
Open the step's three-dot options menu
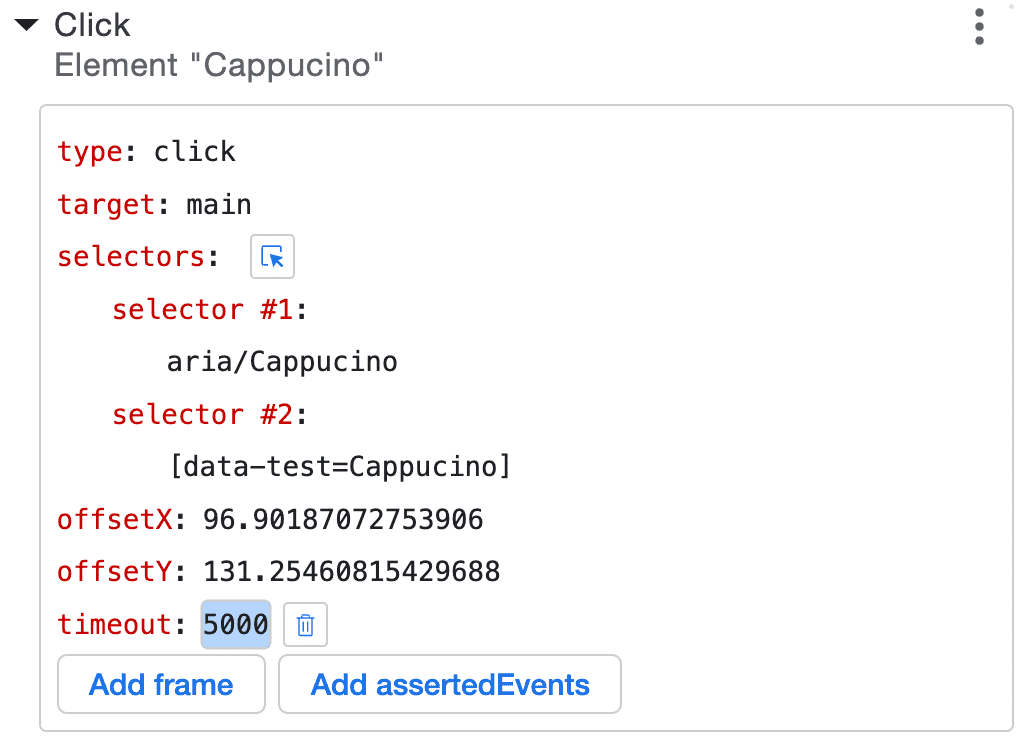tap(980, 27)
